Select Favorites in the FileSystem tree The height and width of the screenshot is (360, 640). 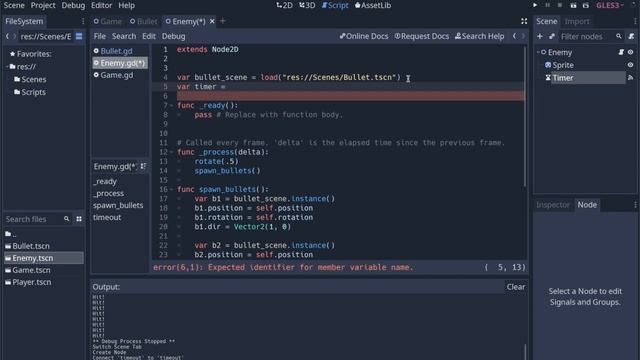pos(31,54)
